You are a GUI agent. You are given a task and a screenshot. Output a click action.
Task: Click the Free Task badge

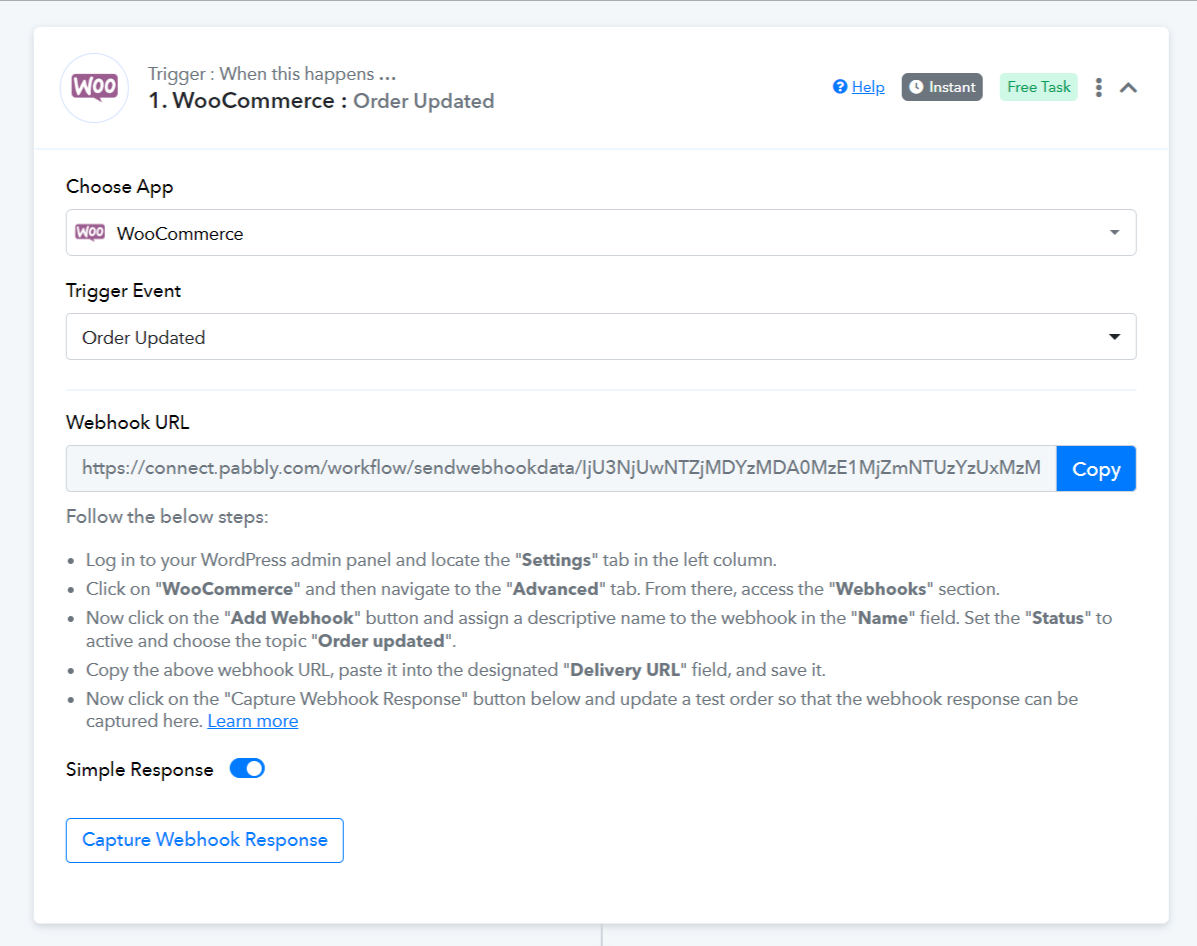point(1038,87)
